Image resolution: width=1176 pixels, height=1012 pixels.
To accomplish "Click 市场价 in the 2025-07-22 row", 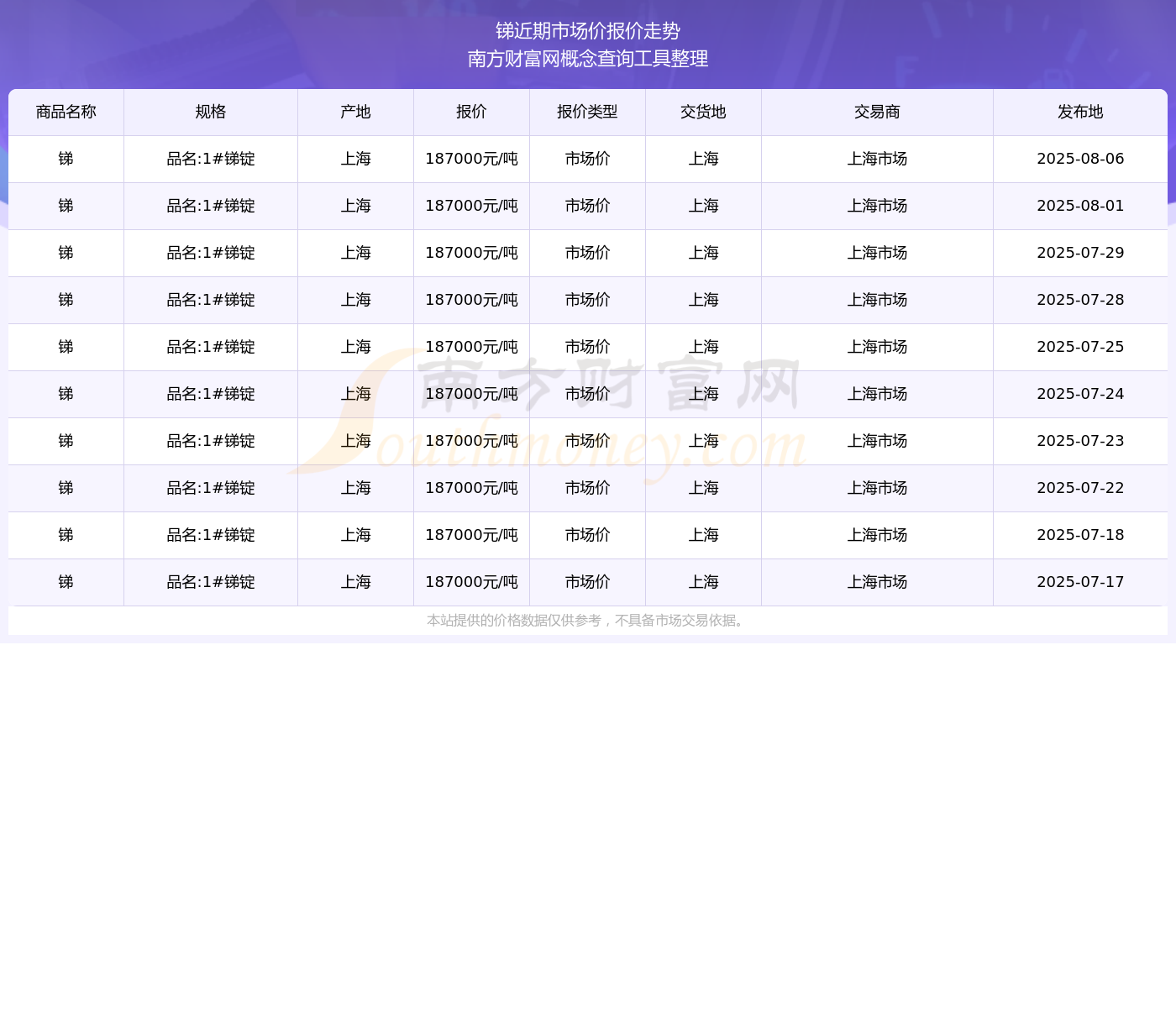I will coord(587,488).
